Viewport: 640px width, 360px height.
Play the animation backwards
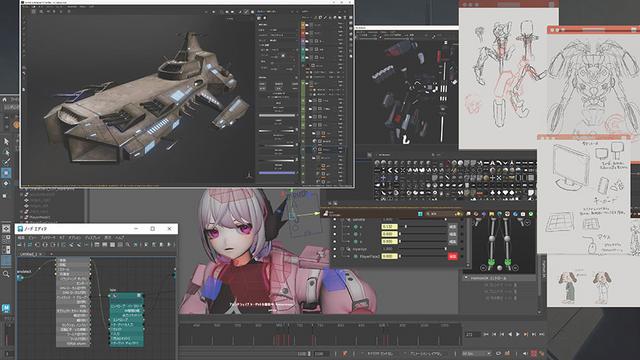pos(510,334)
